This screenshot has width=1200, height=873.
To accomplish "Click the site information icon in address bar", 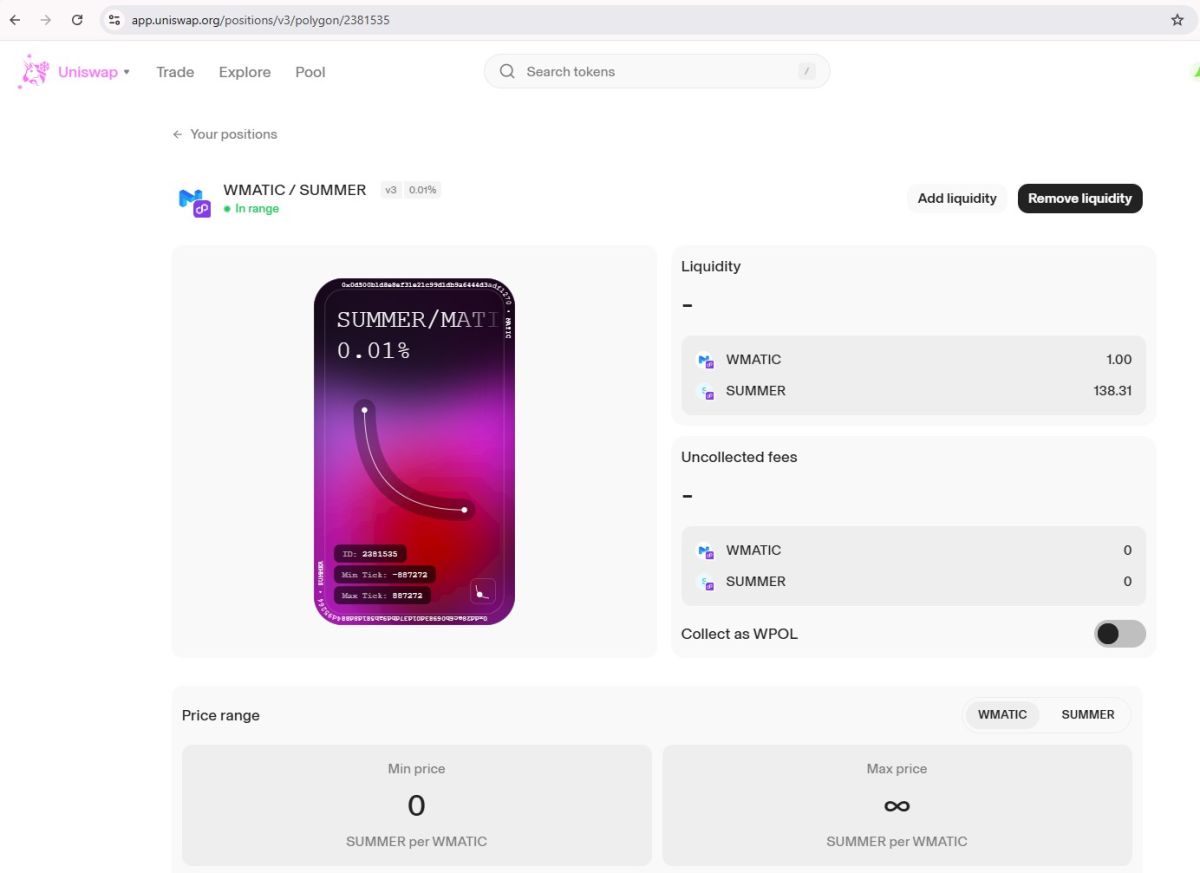I will 114,20.
